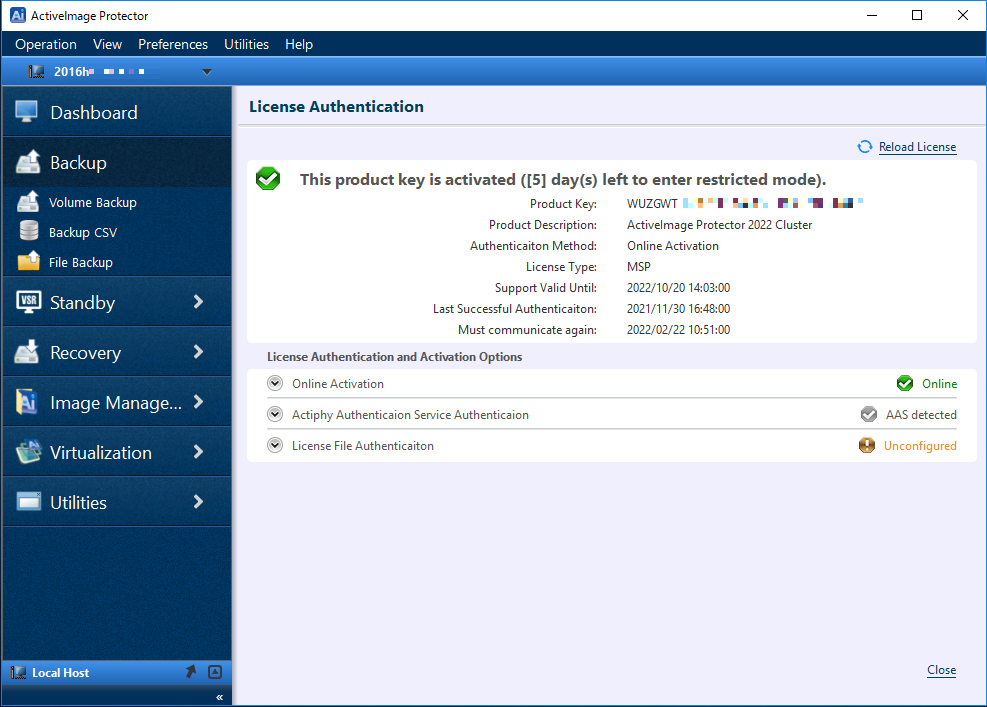987x707 pixels.
Task: Expand the Standby sidebar section
Action: pos(198,302)
